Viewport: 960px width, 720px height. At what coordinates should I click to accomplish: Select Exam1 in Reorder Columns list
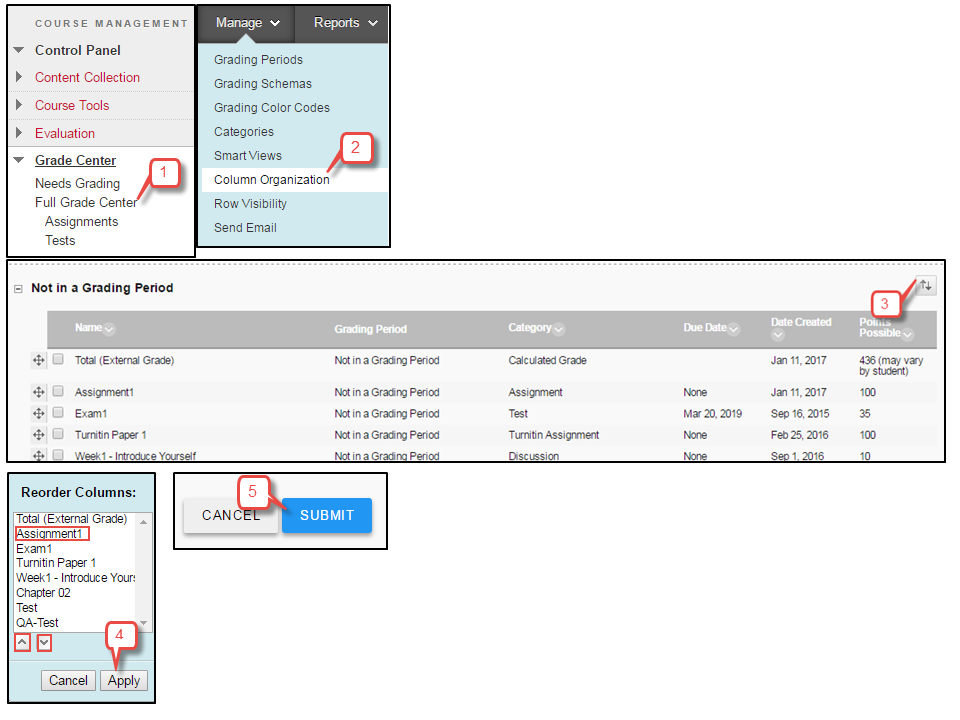click(x=34, y=549)
